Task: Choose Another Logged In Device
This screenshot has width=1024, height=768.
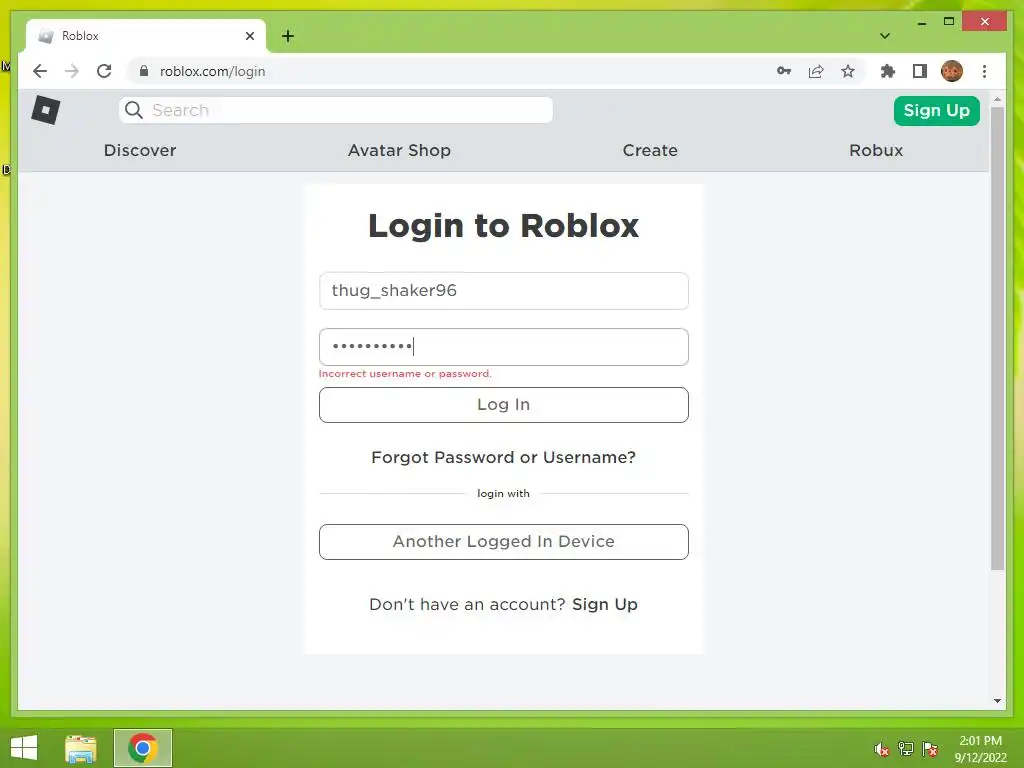Action: 504,541
